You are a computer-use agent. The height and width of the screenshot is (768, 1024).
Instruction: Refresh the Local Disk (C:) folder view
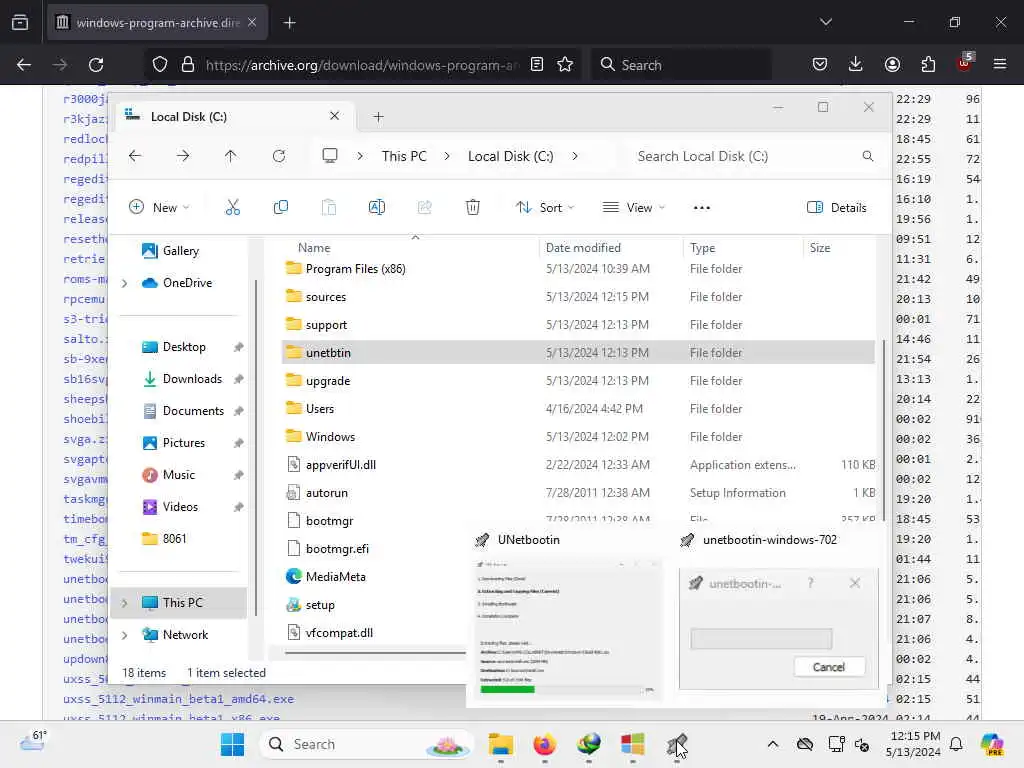coord(279,156)
